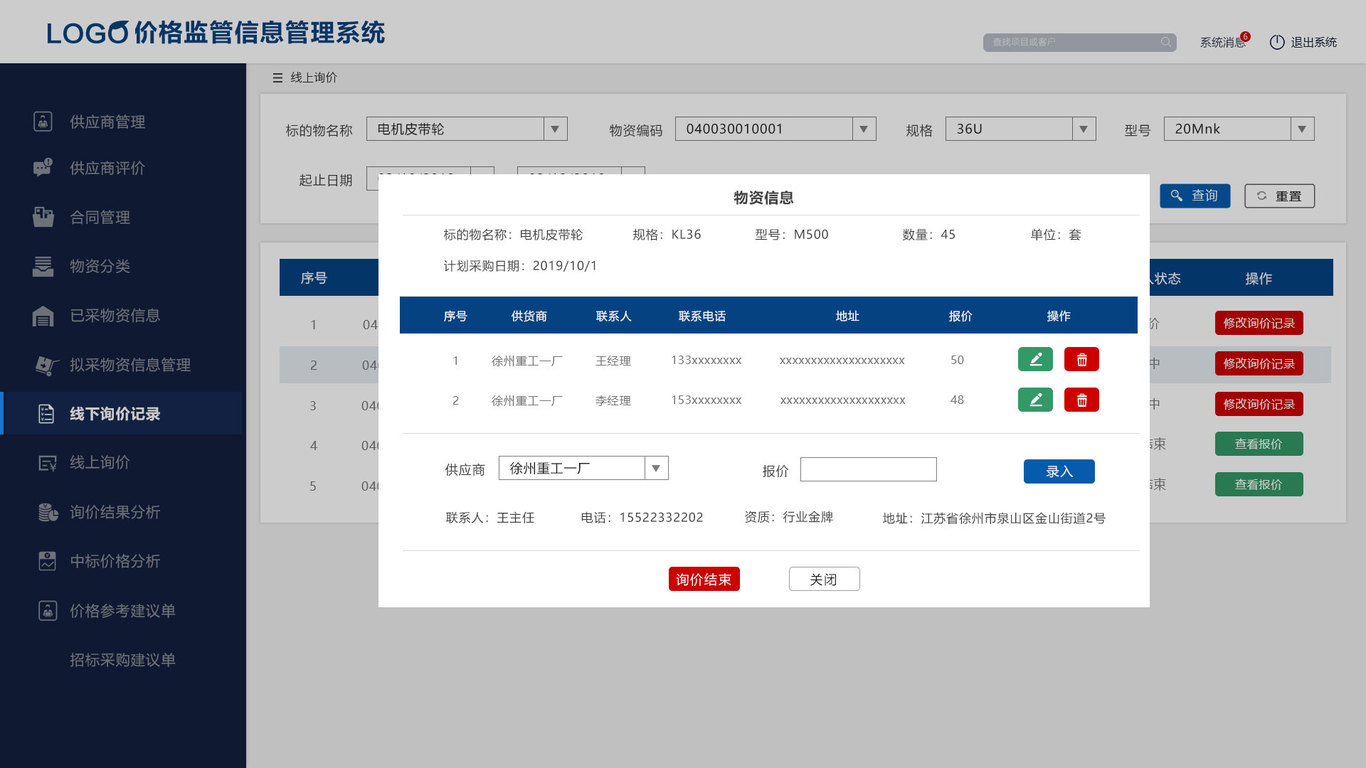The height and width of the screenshot is (768, 1366).
Task: Click the 电话 15522332202 text
Action: 642,518
